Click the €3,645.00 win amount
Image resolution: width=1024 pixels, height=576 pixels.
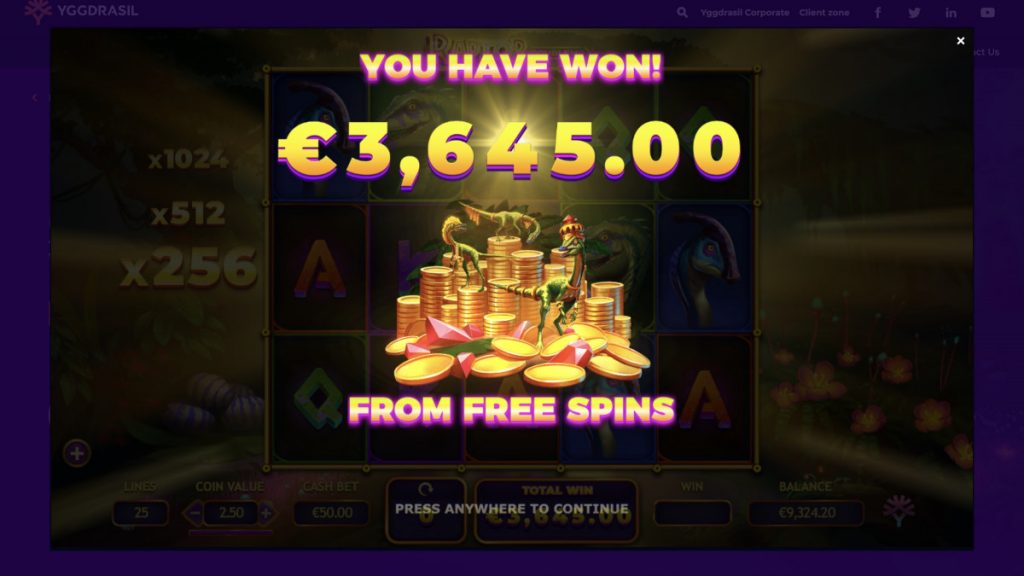(x=509, y=150)
